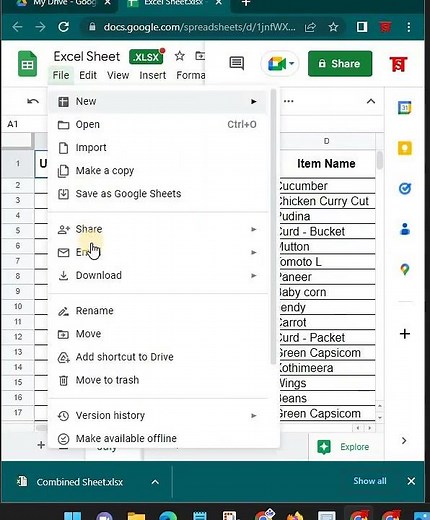Open the three-dot more toolbar options
The image size is (430, 520).
tap(289, 101)
